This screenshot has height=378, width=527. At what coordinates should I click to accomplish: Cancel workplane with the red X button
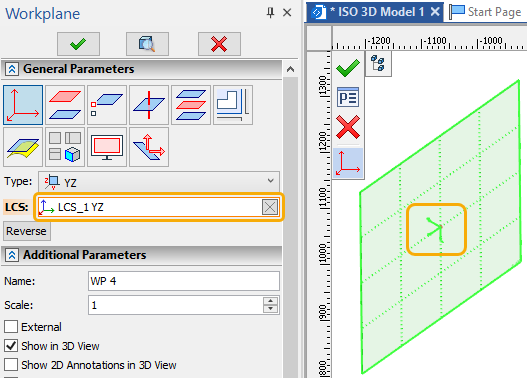(219, 44)
